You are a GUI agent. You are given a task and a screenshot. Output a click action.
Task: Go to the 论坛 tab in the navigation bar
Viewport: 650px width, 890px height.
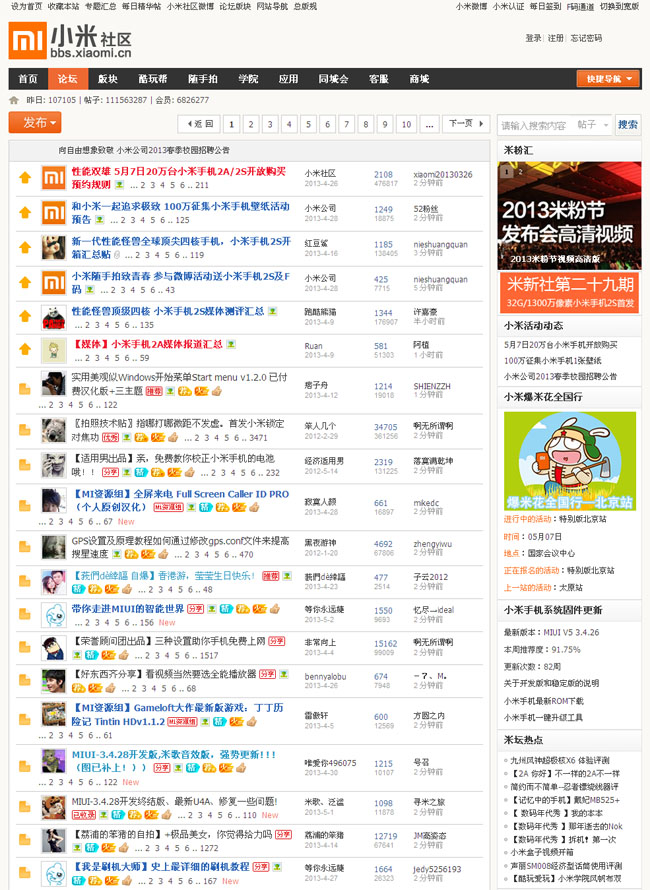[x=68, y=79]
